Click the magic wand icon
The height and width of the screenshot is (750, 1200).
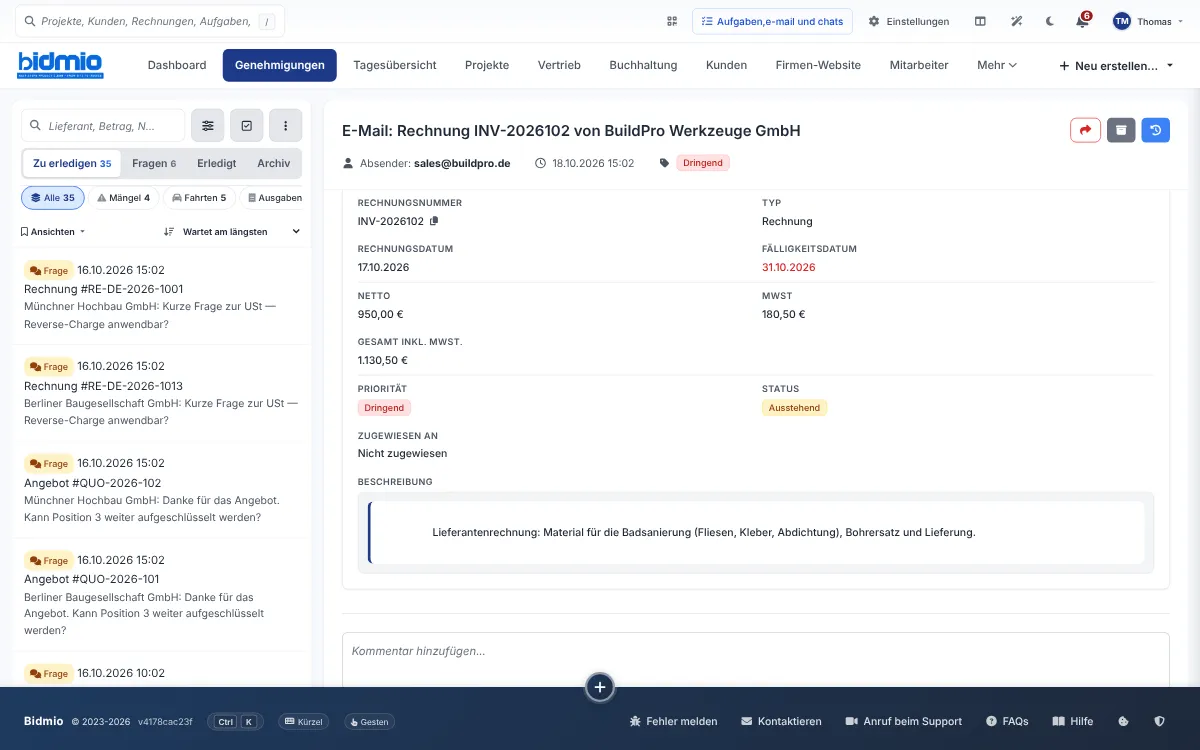click(1017, 21)
